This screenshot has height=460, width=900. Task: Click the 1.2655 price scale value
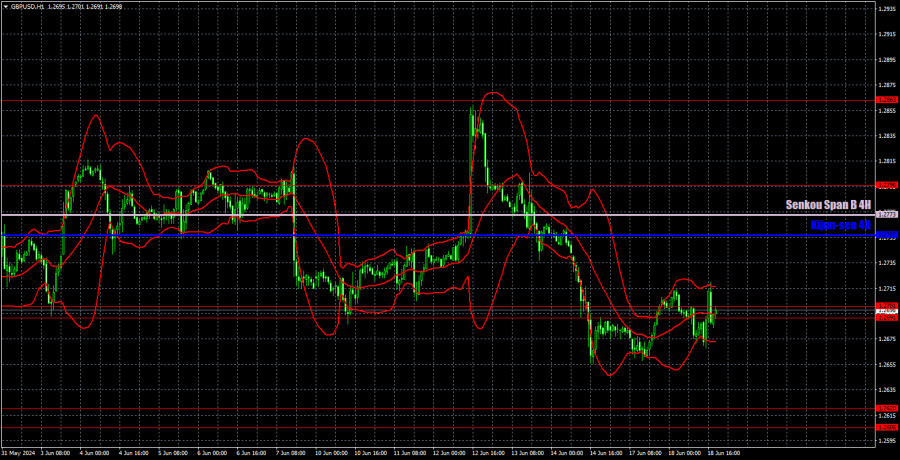coord(886,364)
